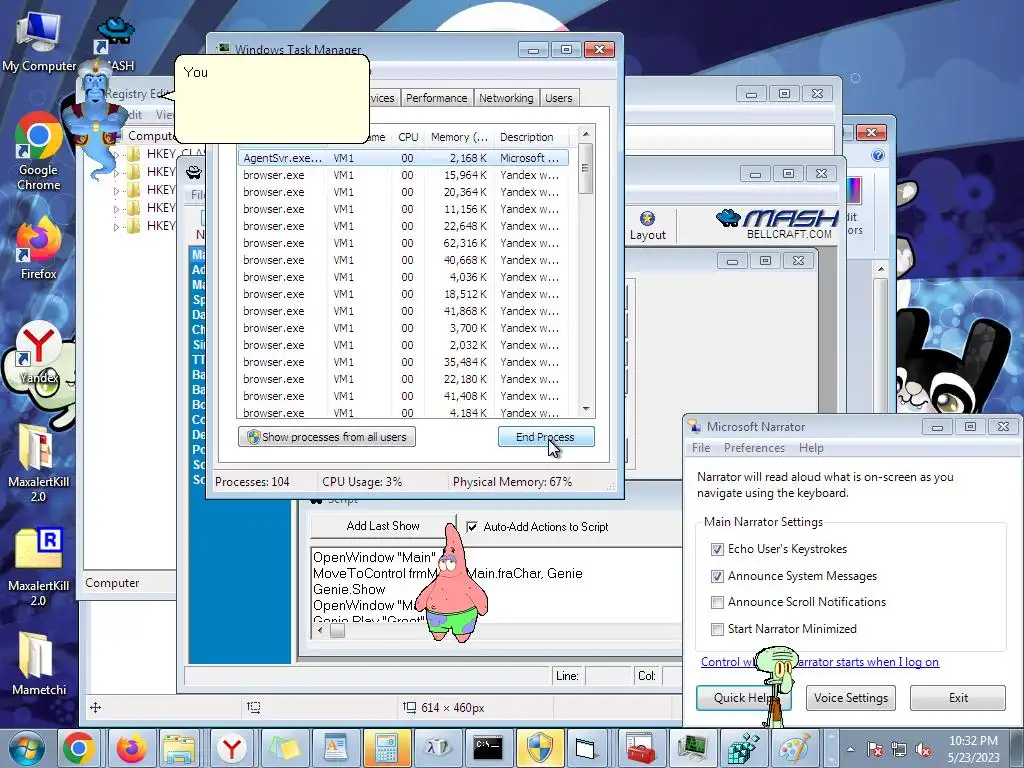The image size is (1024, 768).
Task: Enable Announce Scroll Notifications
Action: pos(717,602)
